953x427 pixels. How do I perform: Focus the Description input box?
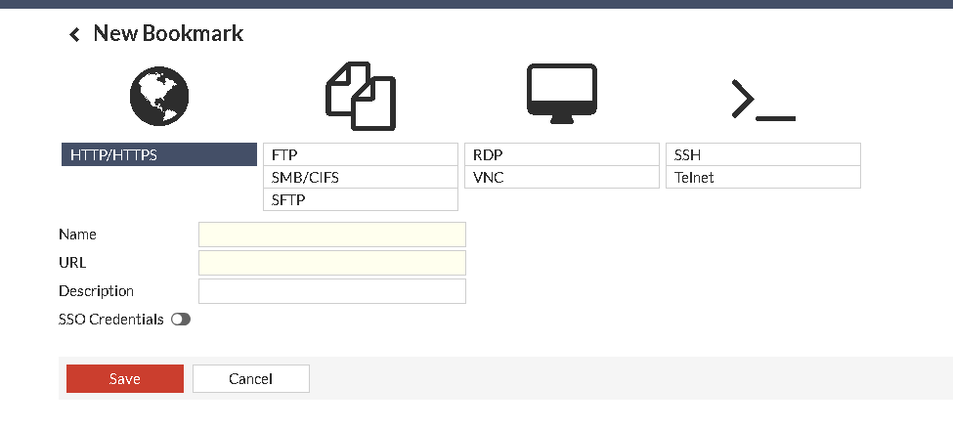(332, 291)
